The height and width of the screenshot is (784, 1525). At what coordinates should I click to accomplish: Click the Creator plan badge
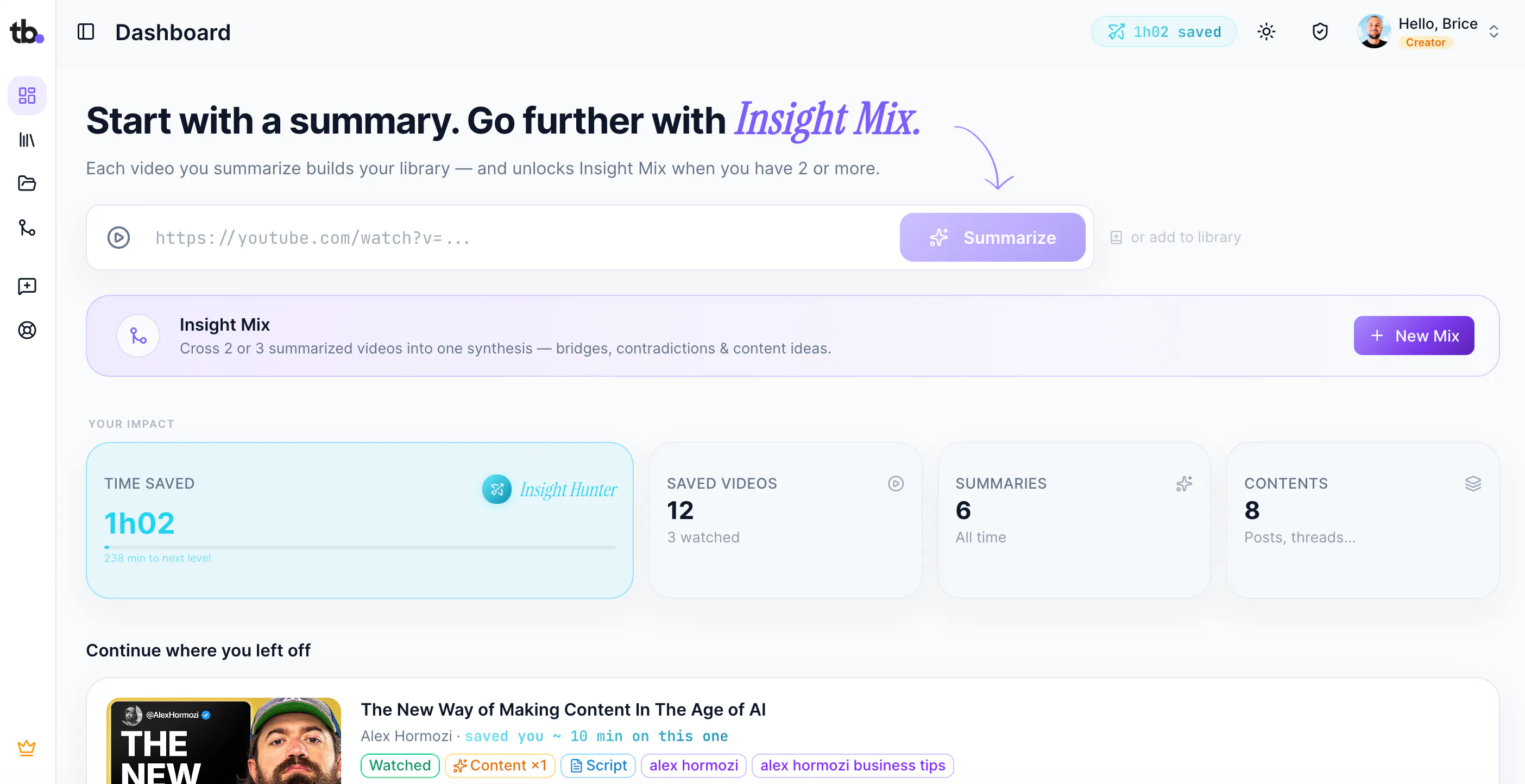(x=1425, y=42)
